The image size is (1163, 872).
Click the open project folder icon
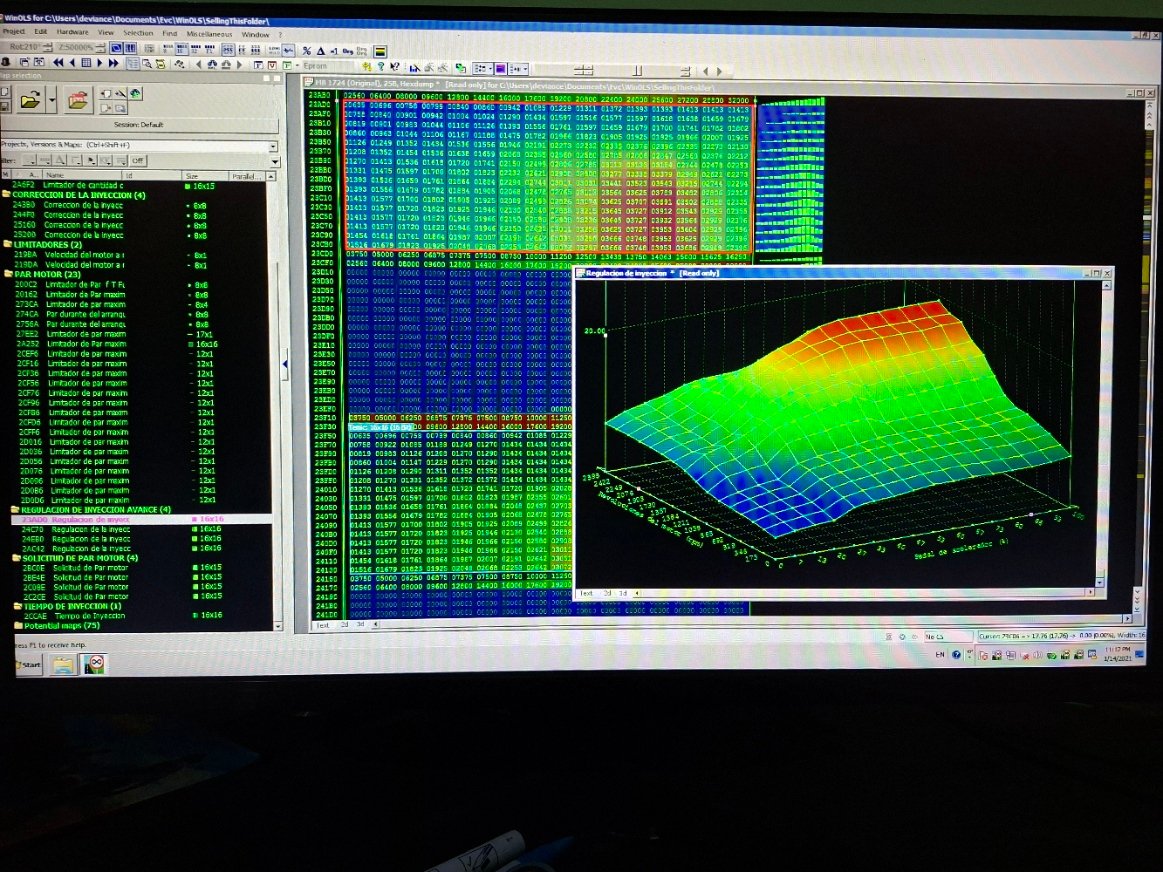30,99
